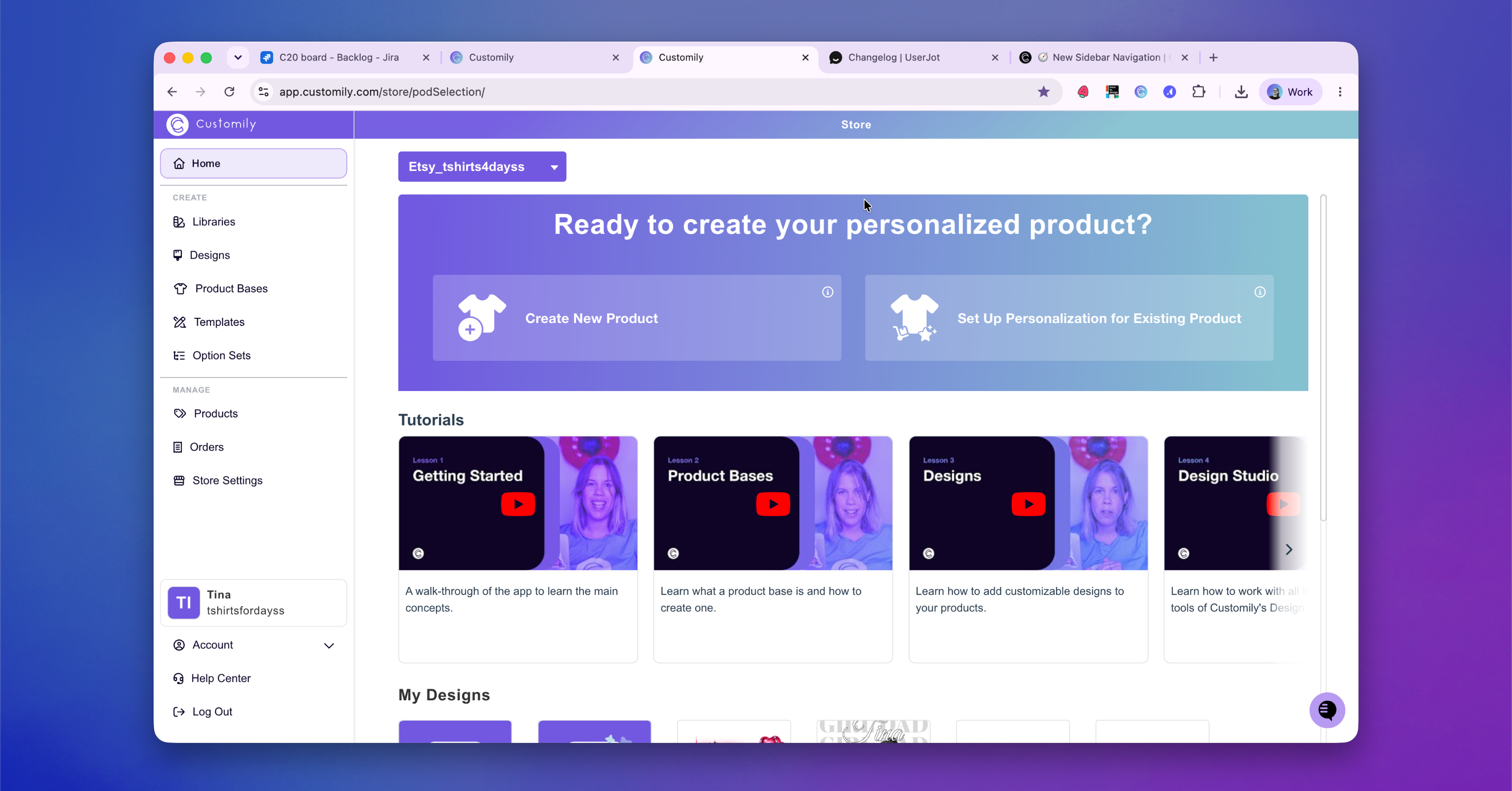
Task: Open the Extensions puzzle icon
Action: 1199,92
